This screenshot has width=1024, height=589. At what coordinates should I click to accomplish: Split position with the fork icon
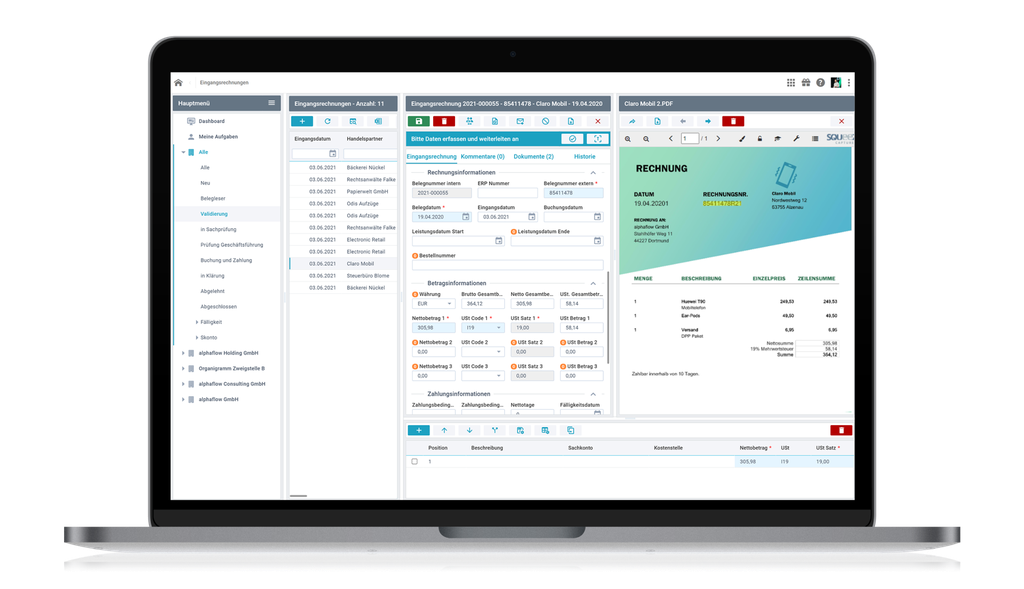click(x=495, y=430)
